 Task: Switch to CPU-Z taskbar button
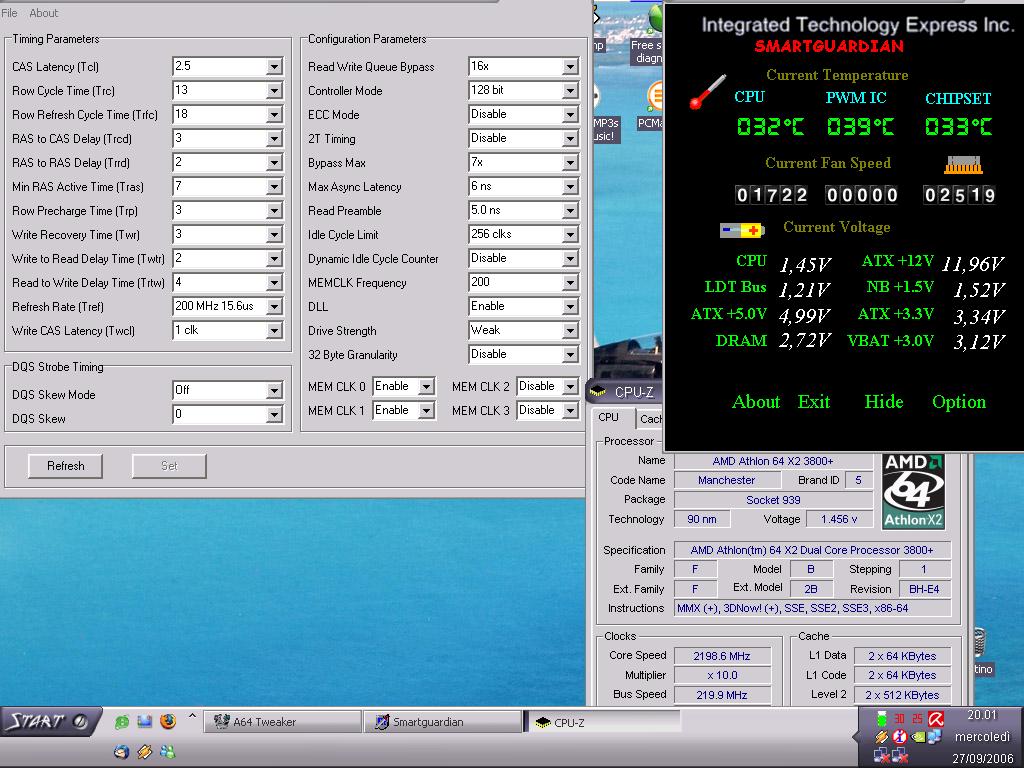(x=602, y=722)
